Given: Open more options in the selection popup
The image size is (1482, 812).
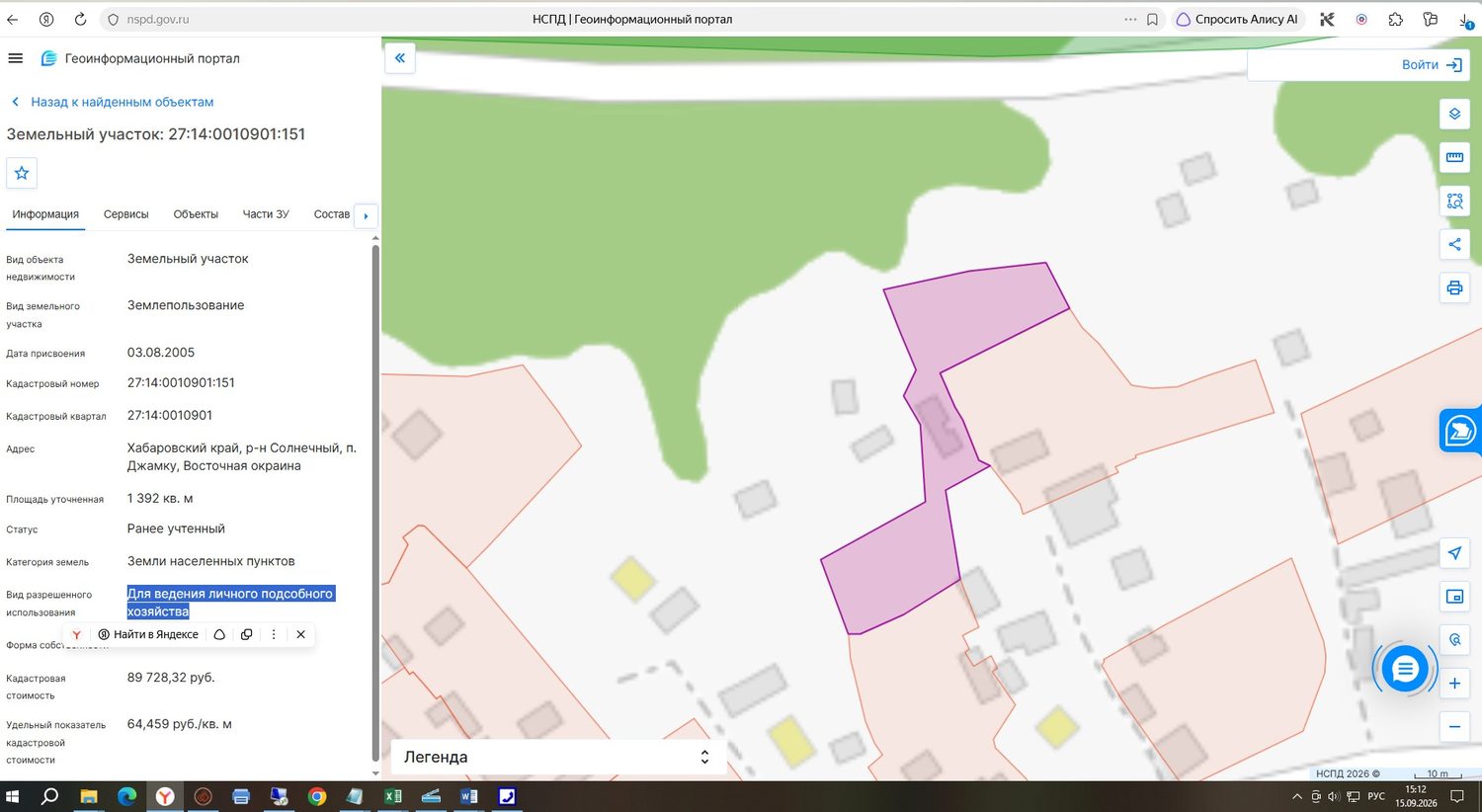Looking at the screenshot, I should pyautogui.click(x=274, y=634).
